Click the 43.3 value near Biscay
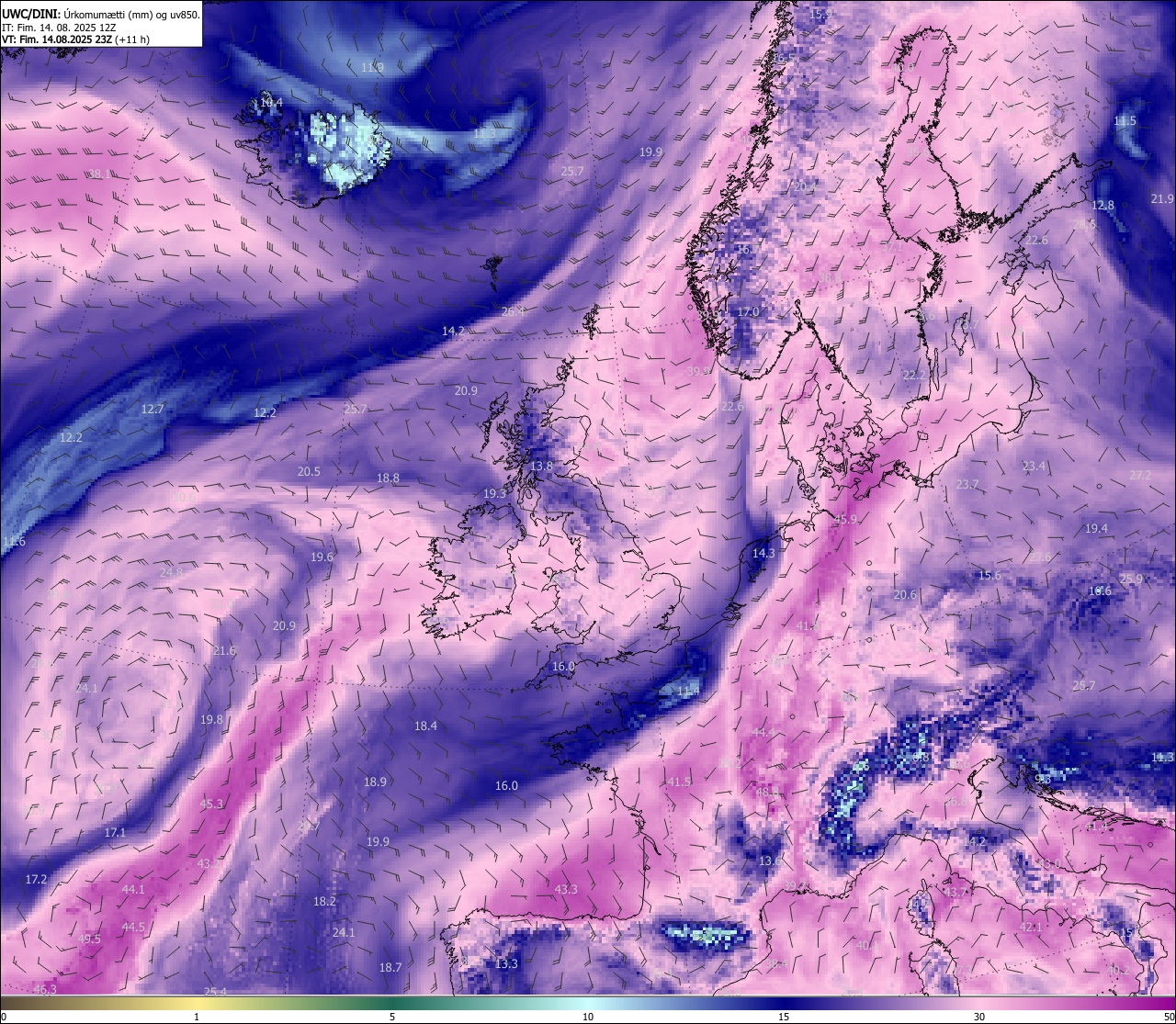This screenshot has height=1024, width=1176. click(566, 889)
